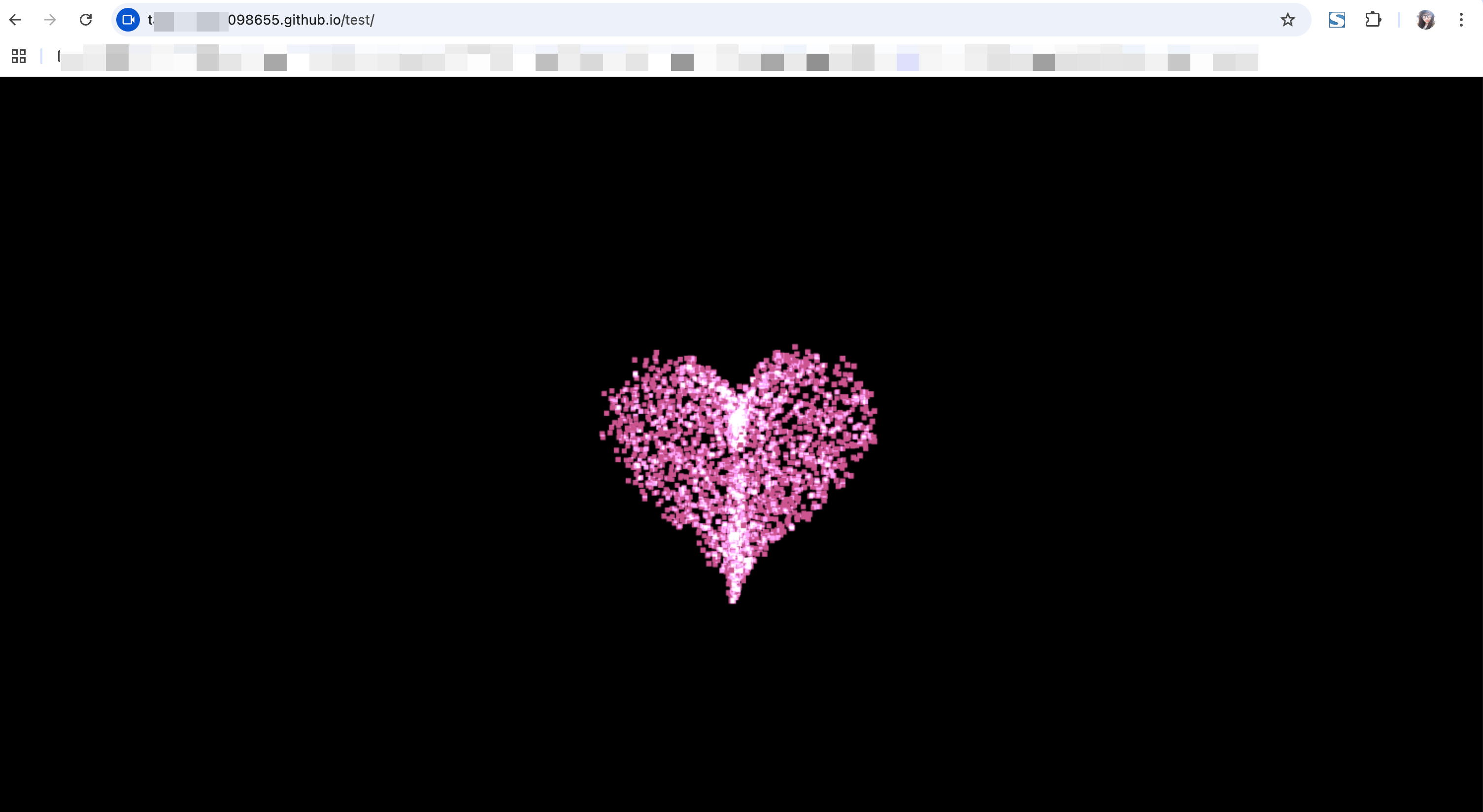Viewport: 1483px width, 812px height.
Task: Reload the github.io test page
Action: pyautogui.click(x=86, y=20)
